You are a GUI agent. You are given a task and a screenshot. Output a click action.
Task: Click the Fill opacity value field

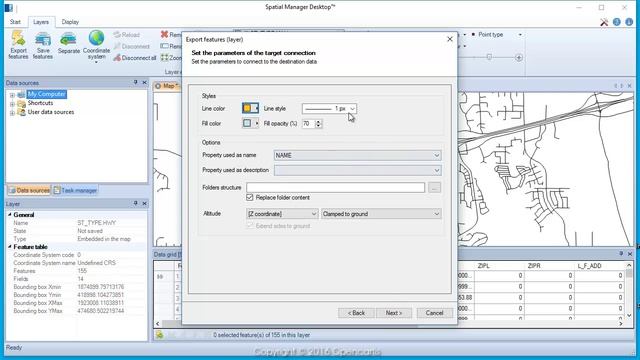pos(309,123)
